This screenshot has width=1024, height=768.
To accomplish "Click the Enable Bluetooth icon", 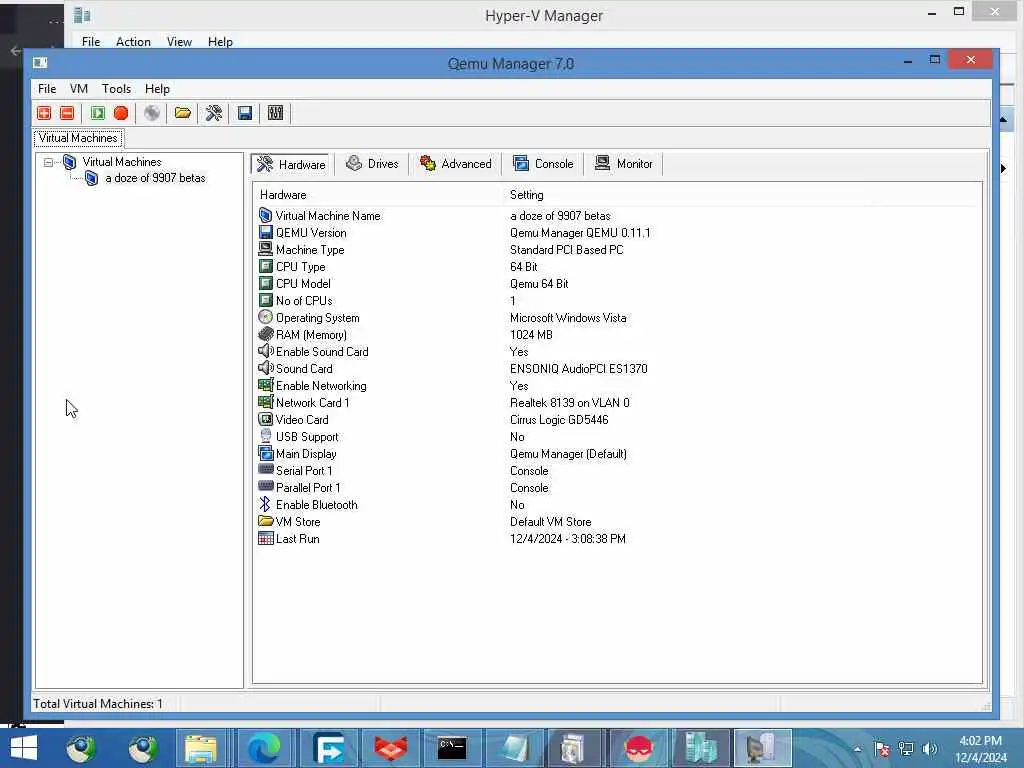I will [265, 504].
